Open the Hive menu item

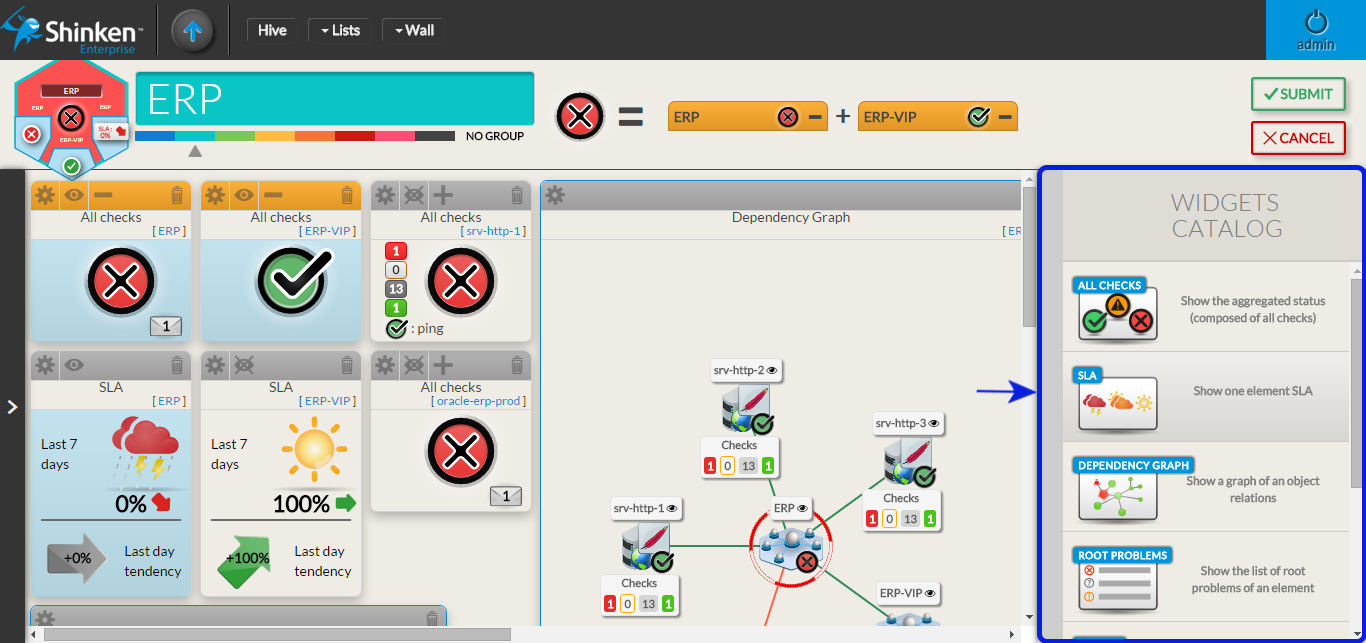point(272,30)
